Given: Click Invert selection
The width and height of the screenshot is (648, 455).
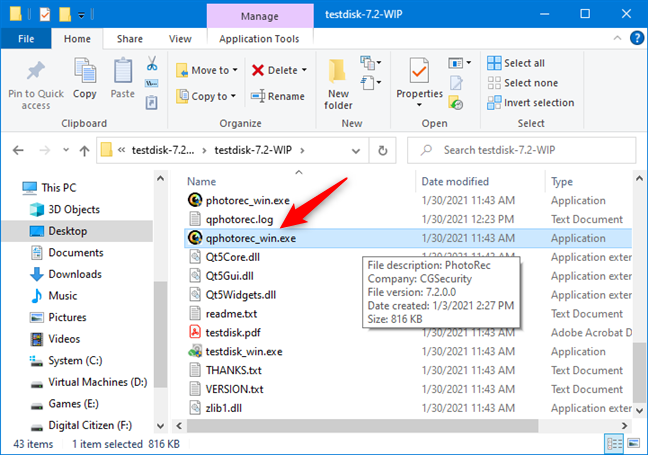Looking at the screenshot, I should (530, 102).
